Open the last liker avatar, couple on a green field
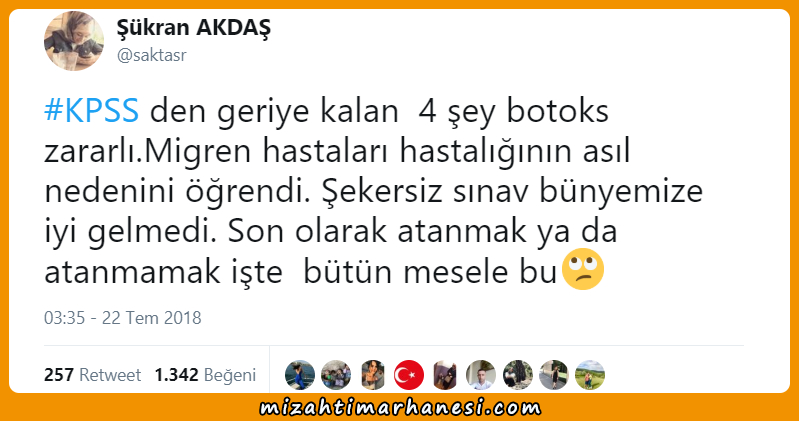Viewport: 799px width, 421px height. pyautogui.click(x=590, y=375)
